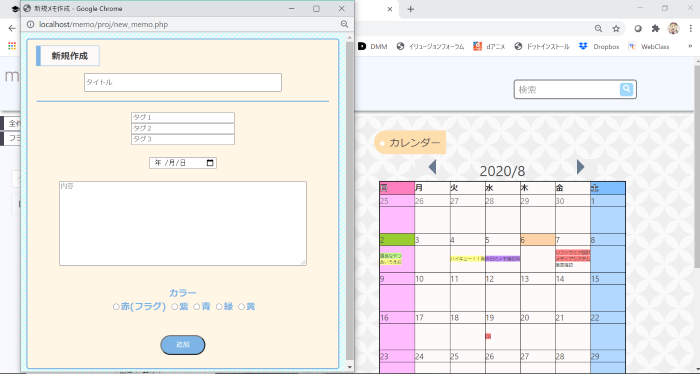Open the date picker calendar icon

(x=210, y=163)
